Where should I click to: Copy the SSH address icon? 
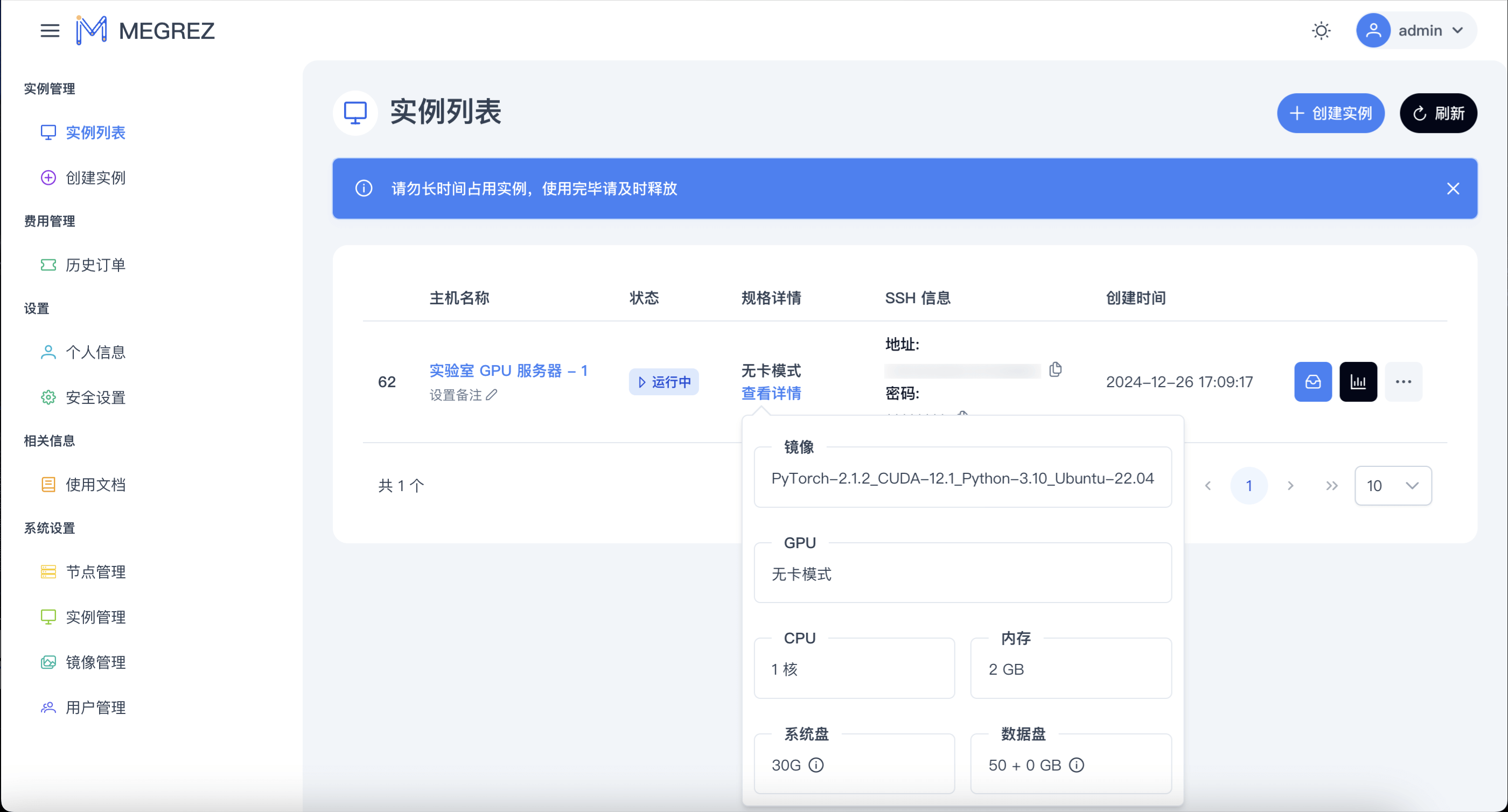[1055, 369]
